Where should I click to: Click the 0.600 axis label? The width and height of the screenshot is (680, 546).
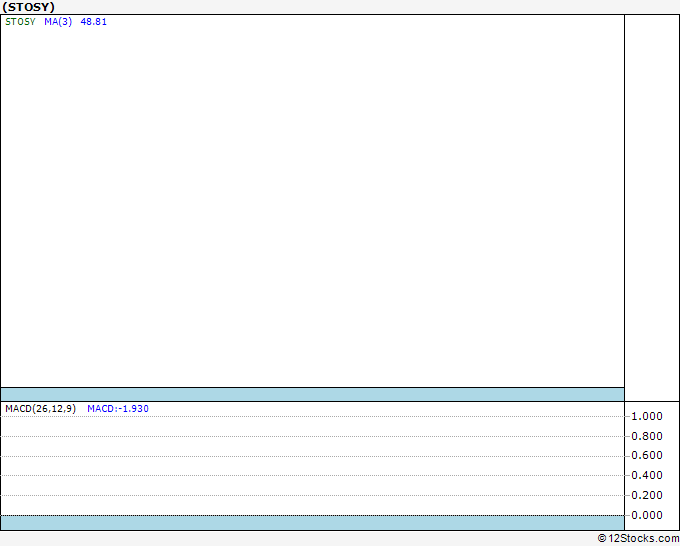point(647,456)
